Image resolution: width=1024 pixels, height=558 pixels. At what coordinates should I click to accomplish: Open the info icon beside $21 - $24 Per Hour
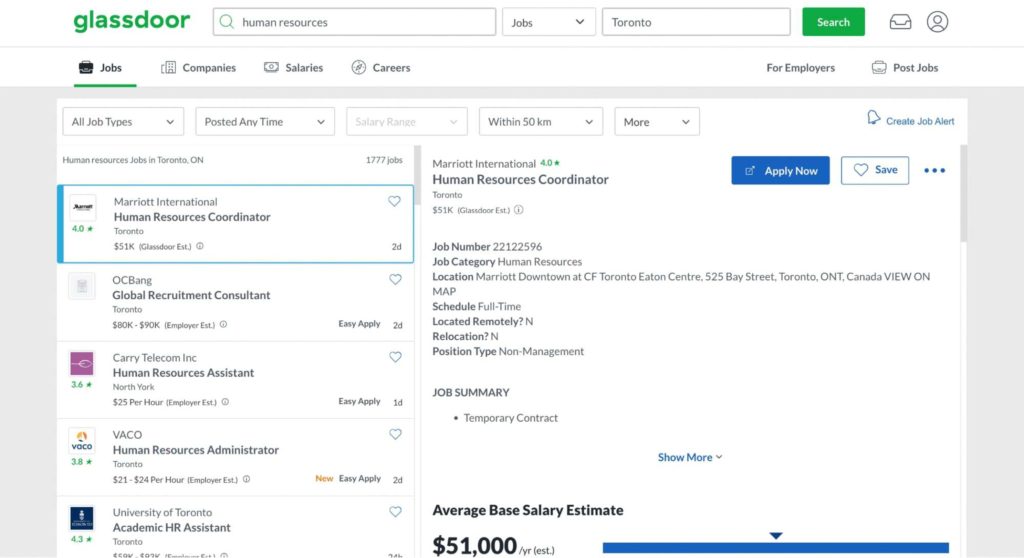246,479
